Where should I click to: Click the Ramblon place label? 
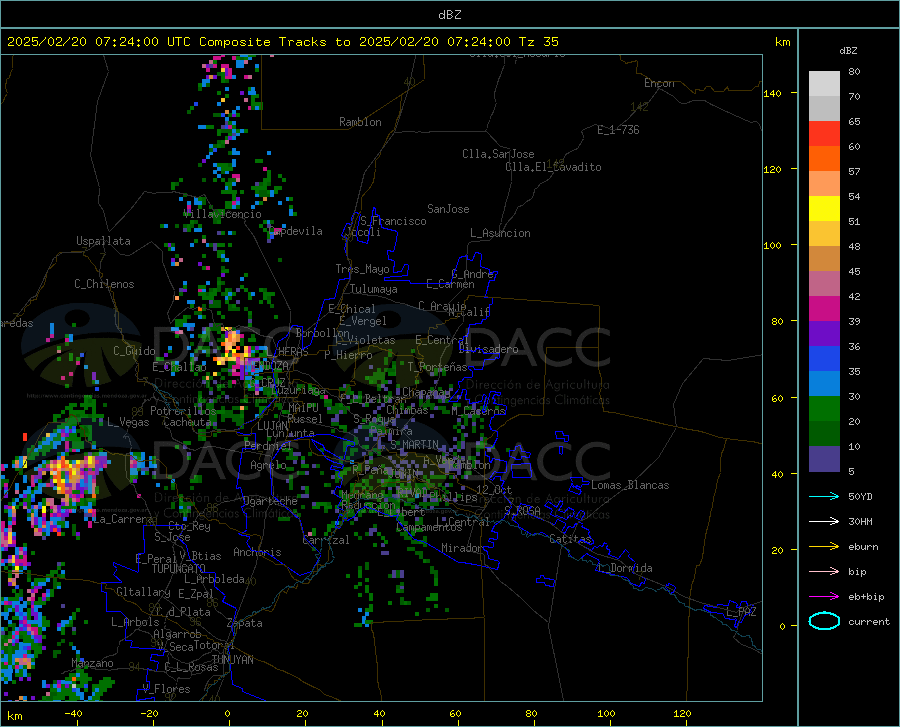pyautogui.click(x=360, y=122)
